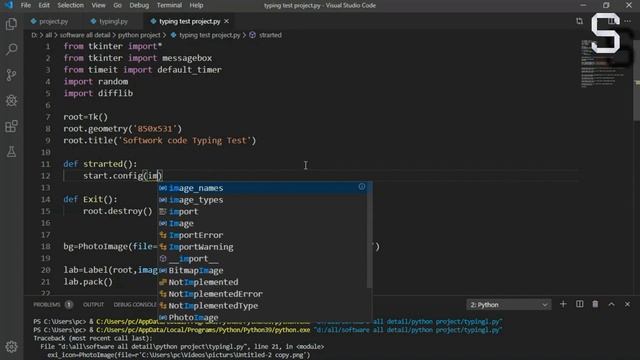640x360 pixels.
Task: Select the __import__ suggestion
Action: tap(262, 259)
